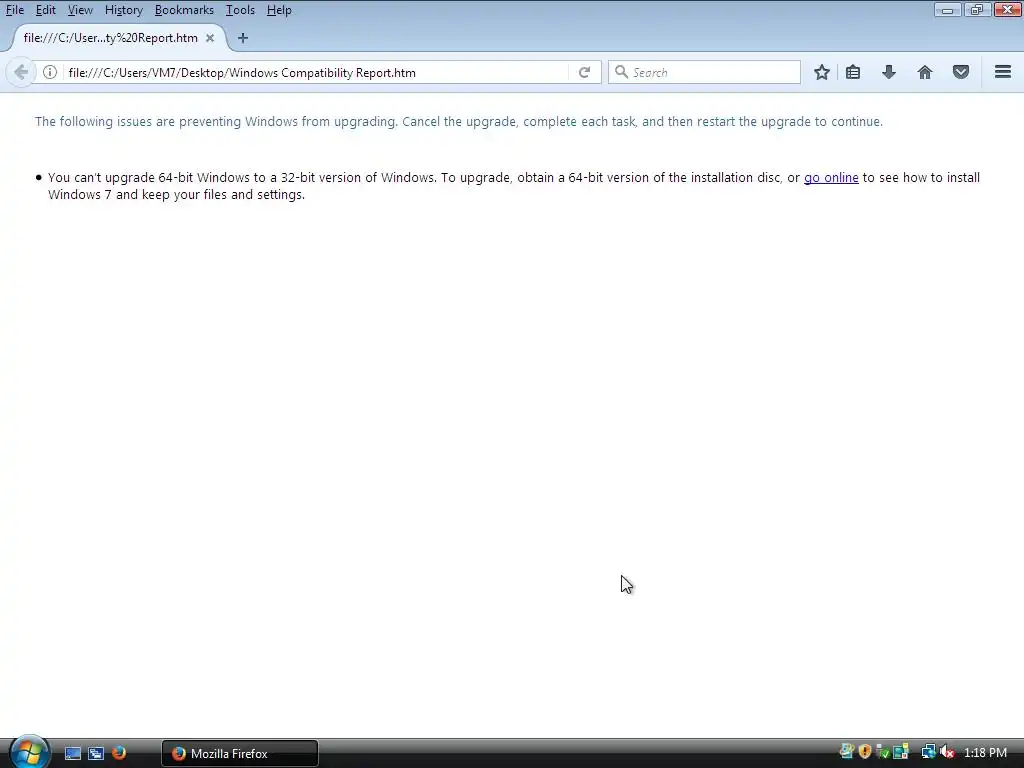Click the network tray icon
The width and height of the screenshot is (1024, 768).
point(928,752)
